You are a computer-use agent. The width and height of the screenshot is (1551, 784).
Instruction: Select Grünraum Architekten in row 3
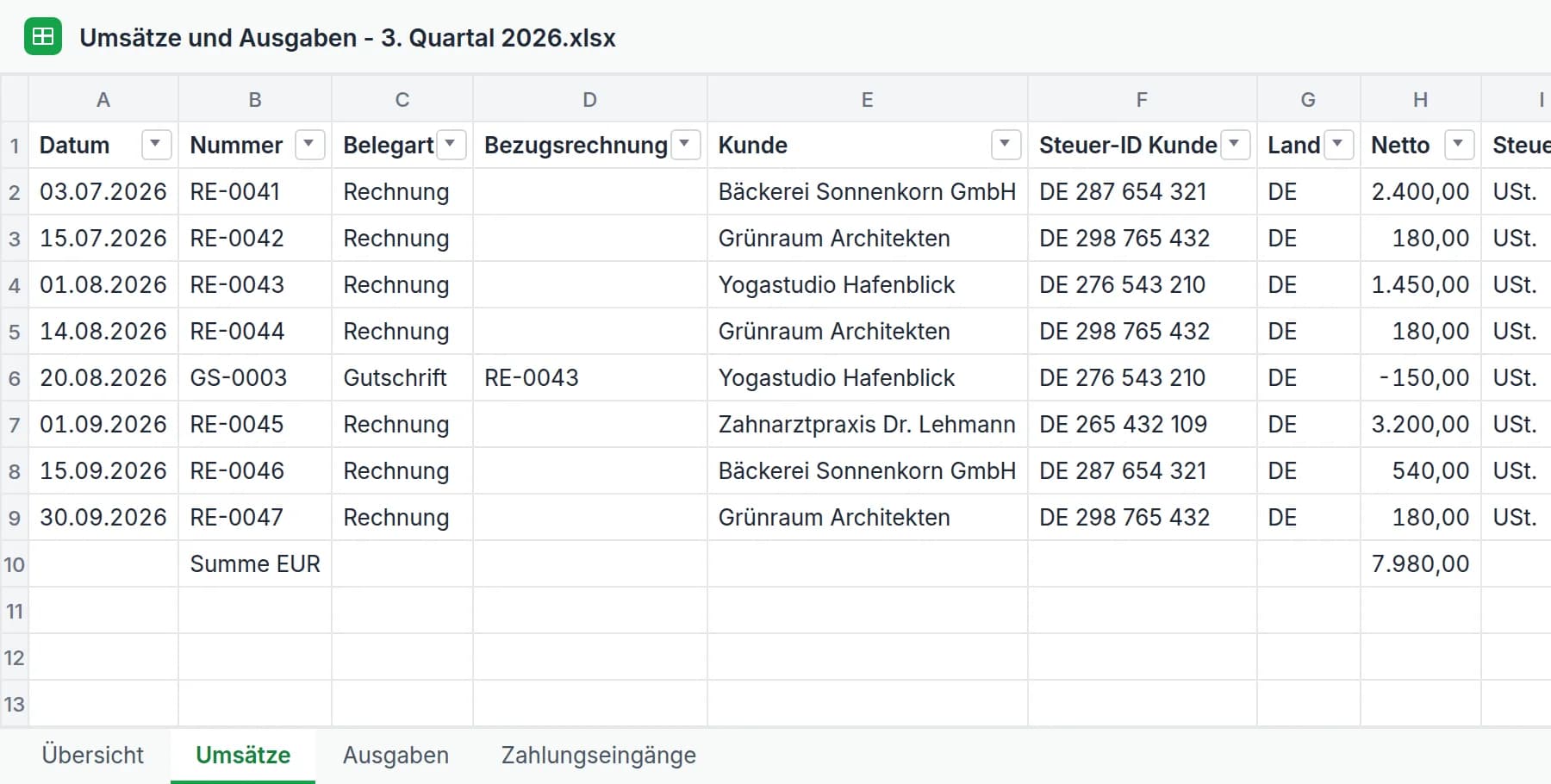click(x=867, y=239)
